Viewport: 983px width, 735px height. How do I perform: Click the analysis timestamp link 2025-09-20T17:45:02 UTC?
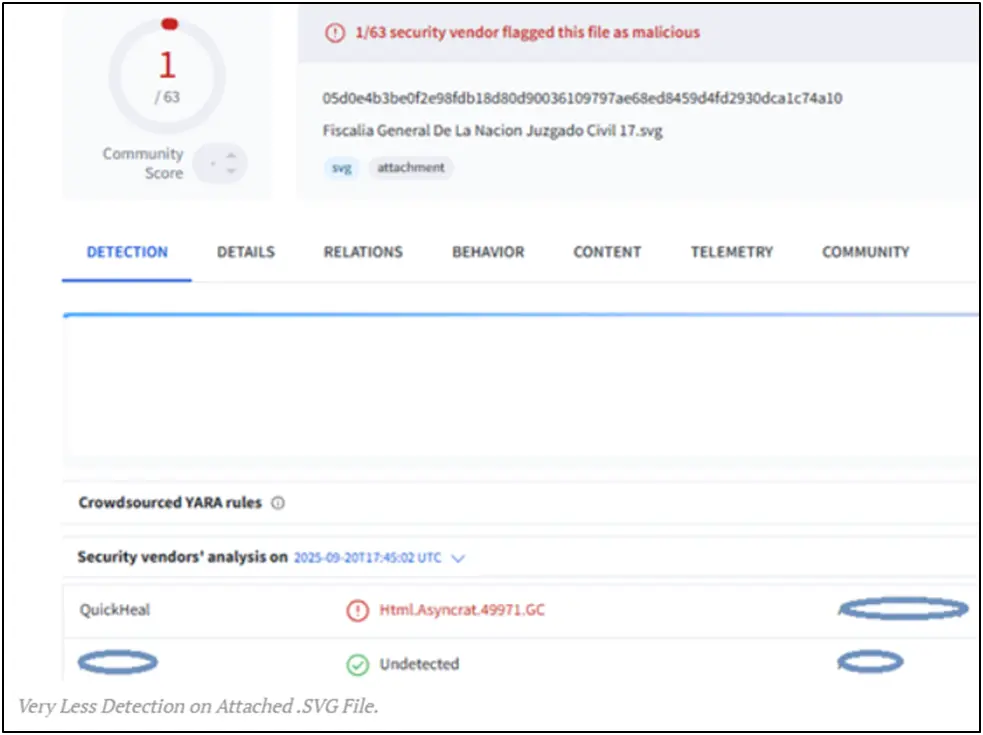click(x=367, y=558)
